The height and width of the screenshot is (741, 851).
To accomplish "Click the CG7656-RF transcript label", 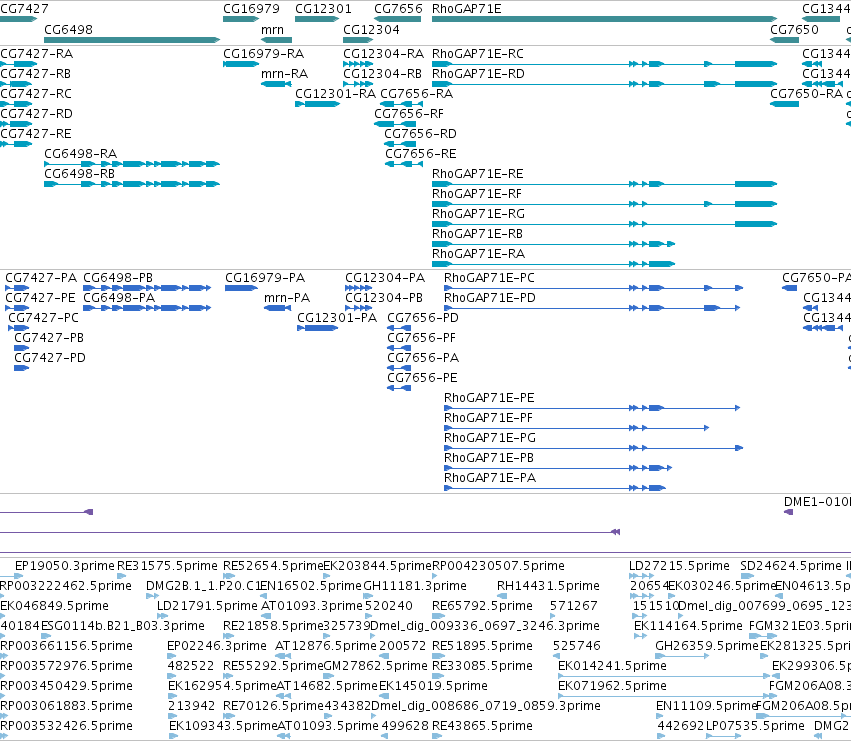I will click(x=409, y=114).
